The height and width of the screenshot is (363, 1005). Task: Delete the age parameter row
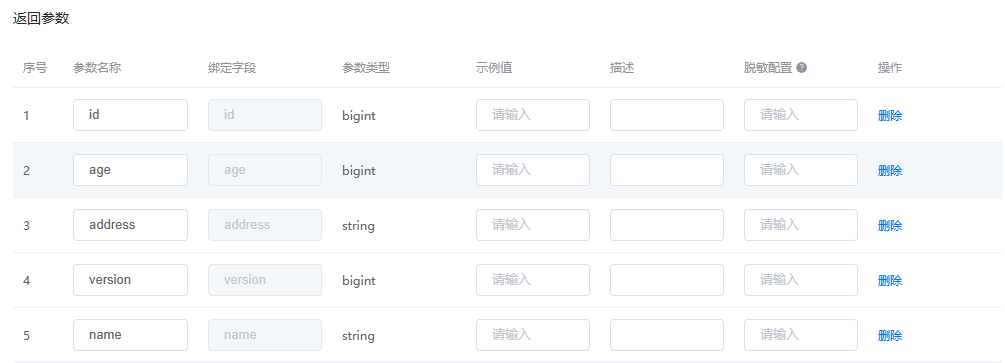pos(890,171)
